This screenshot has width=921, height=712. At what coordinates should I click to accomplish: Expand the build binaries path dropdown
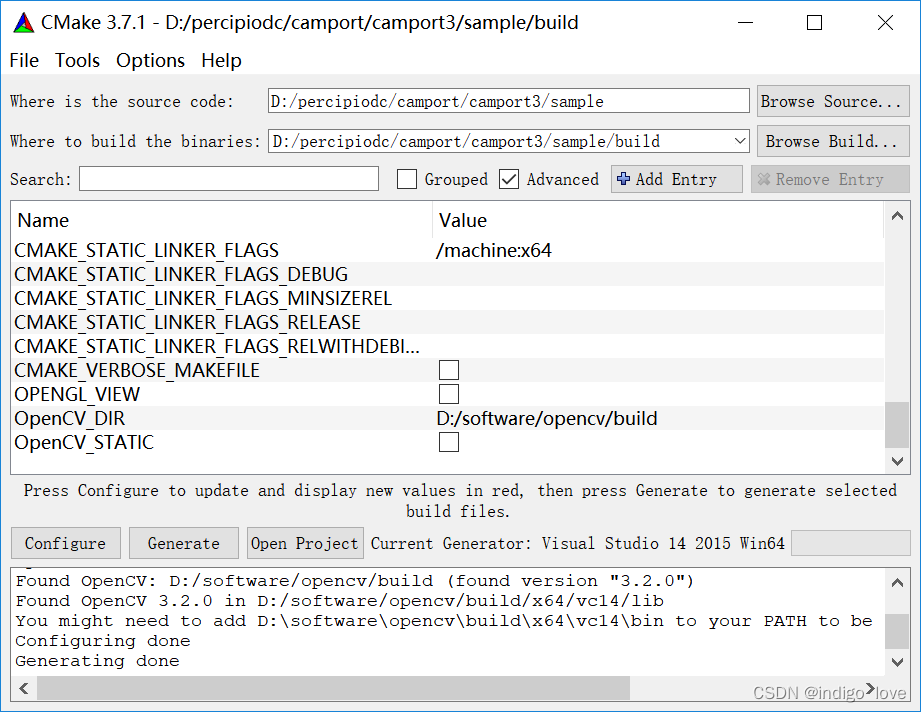click(740, 141)
